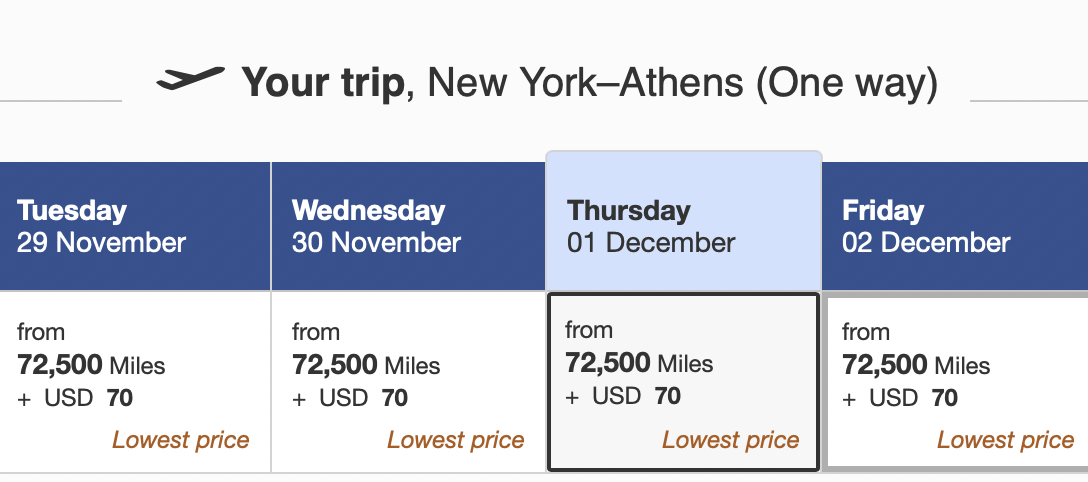The image size is (1088, 482).
Task: Open the Friday 02 December date tab
Action: [x=955, y=226]
